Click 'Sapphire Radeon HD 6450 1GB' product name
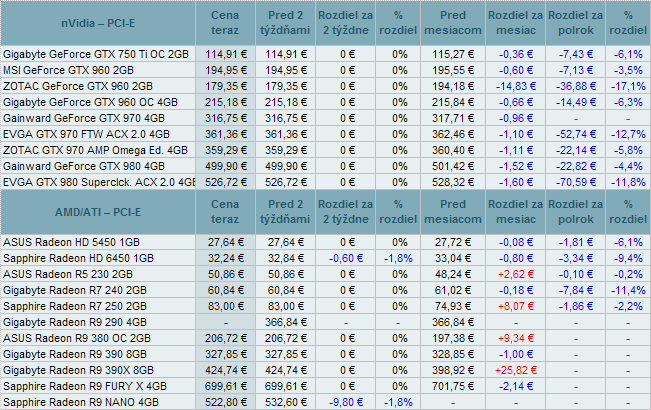 pyautogui.click(x=78, y=259)
